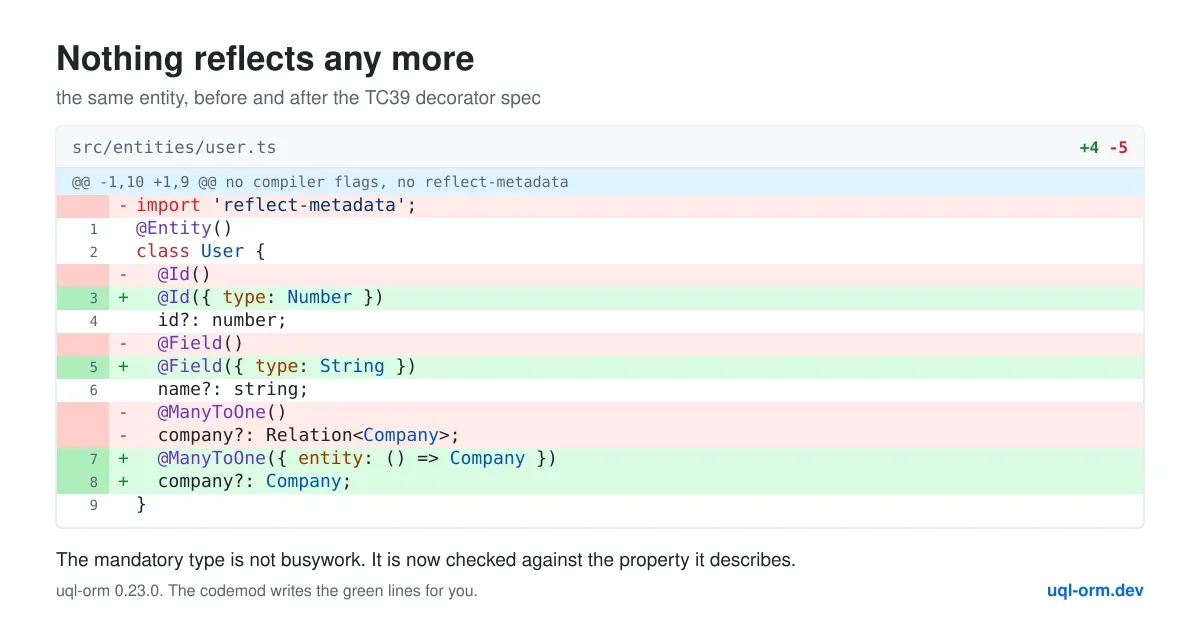Click the removed @Field() line
1200x630 pixels.
(600, 343)
